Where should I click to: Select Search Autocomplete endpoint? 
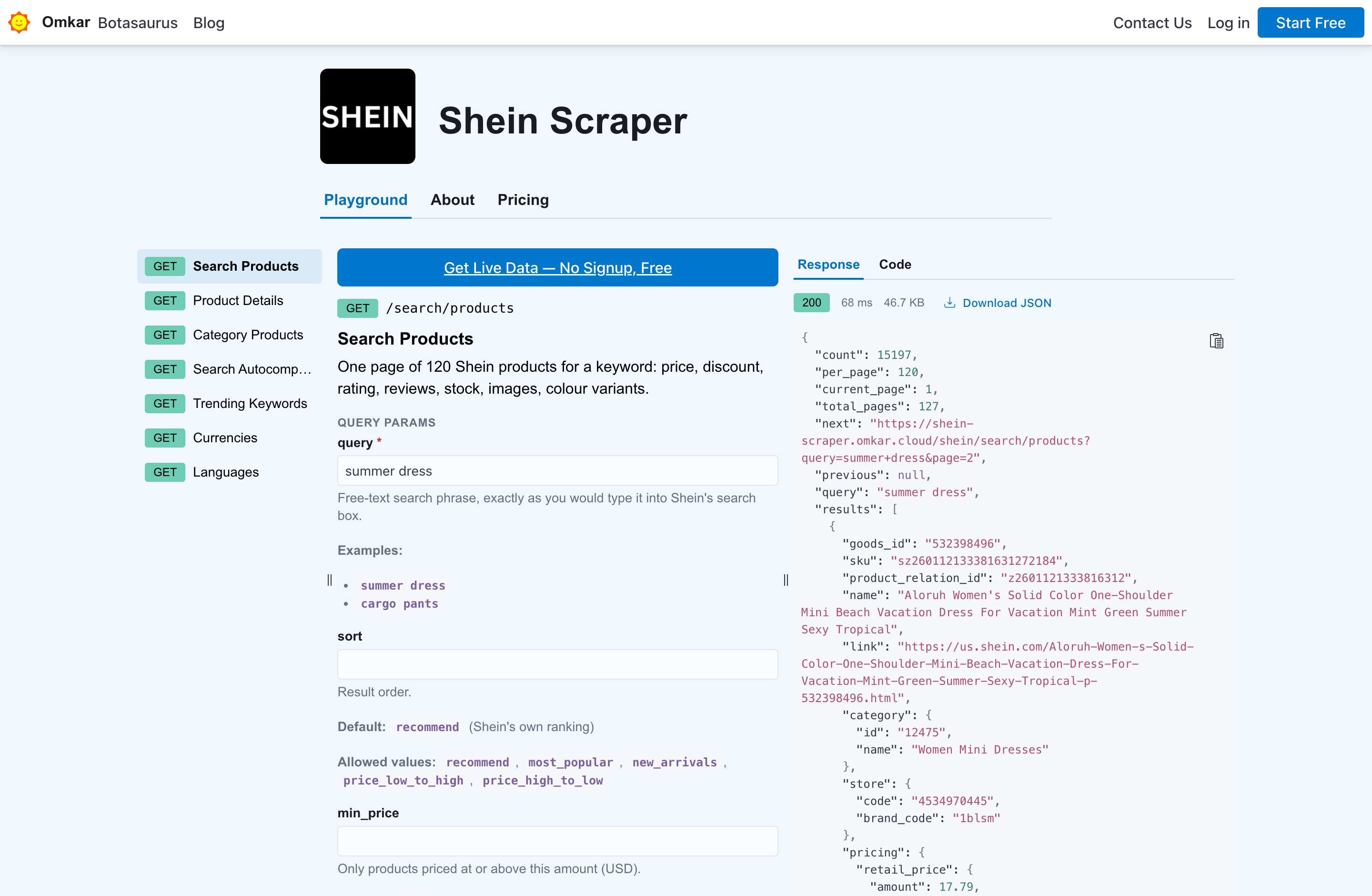(x=230, y=369)
